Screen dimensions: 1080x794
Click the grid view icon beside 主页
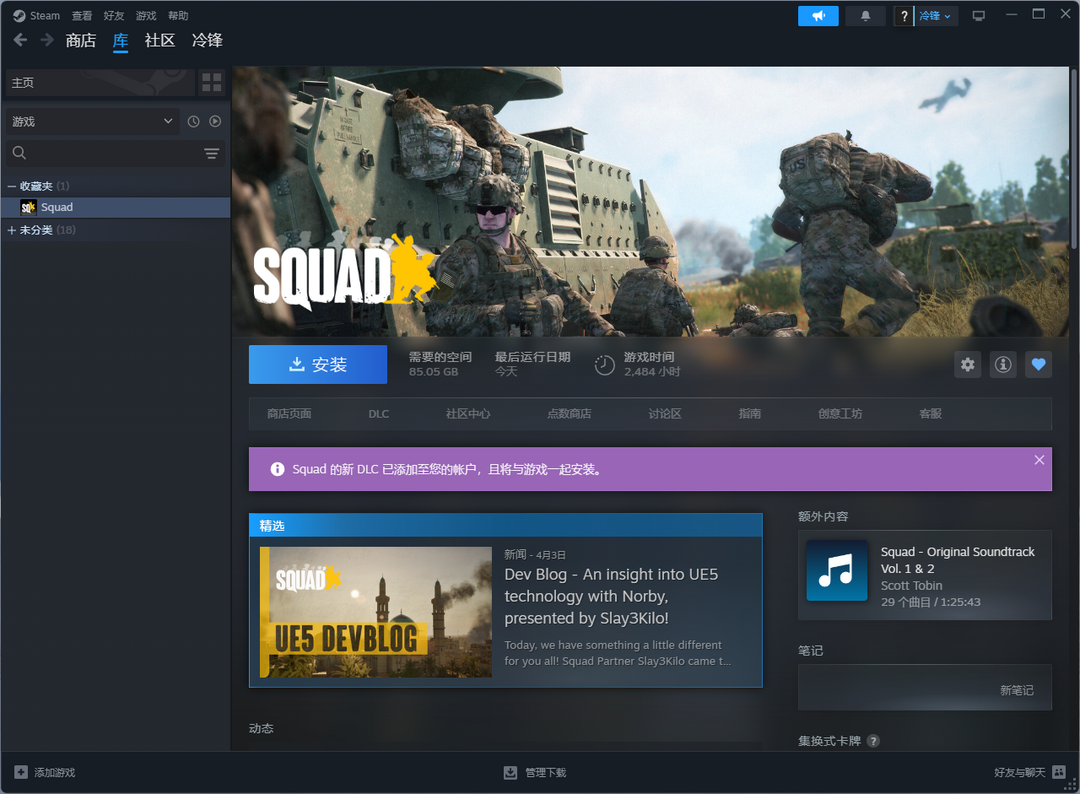pos(211,82)
